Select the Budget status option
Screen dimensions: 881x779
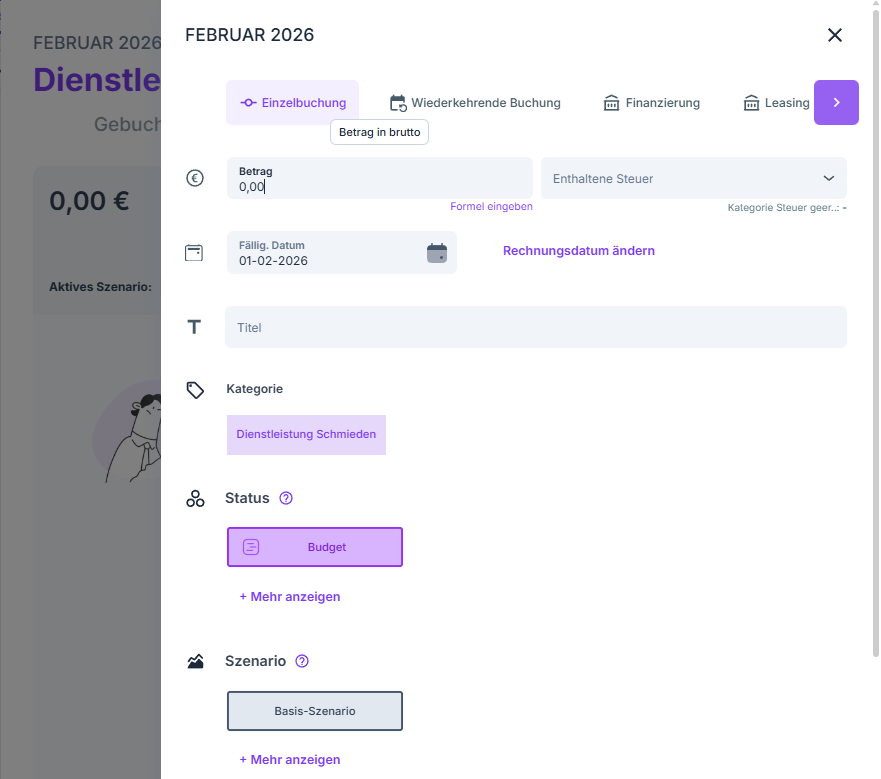(315, 547)
